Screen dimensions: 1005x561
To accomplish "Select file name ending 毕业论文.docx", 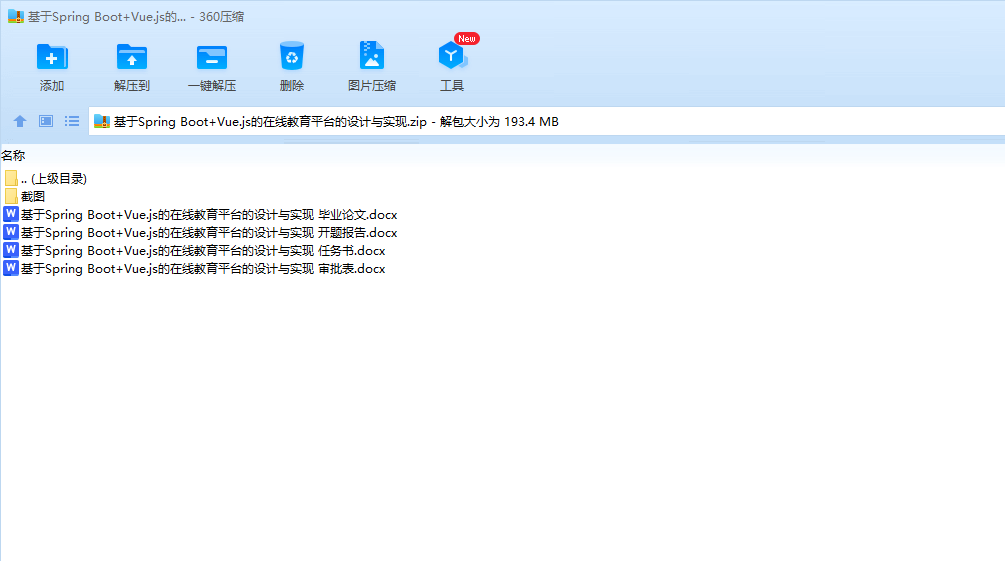I will click(209, 215).
